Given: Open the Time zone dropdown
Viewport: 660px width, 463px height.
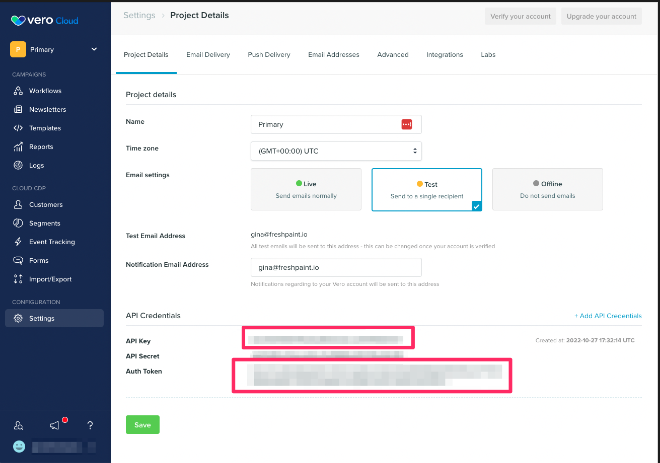Looking at the screenshot, I should click(x=336, y=151).
